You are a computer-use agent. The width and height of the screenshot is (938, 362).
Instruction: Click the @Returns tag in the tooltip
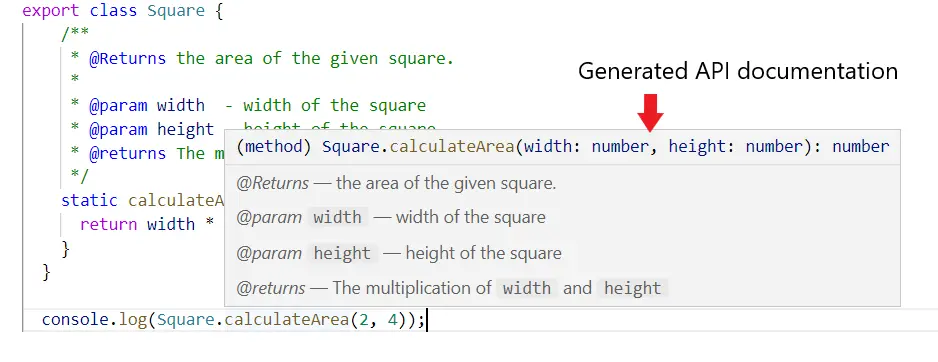click(x=273, y=183)
